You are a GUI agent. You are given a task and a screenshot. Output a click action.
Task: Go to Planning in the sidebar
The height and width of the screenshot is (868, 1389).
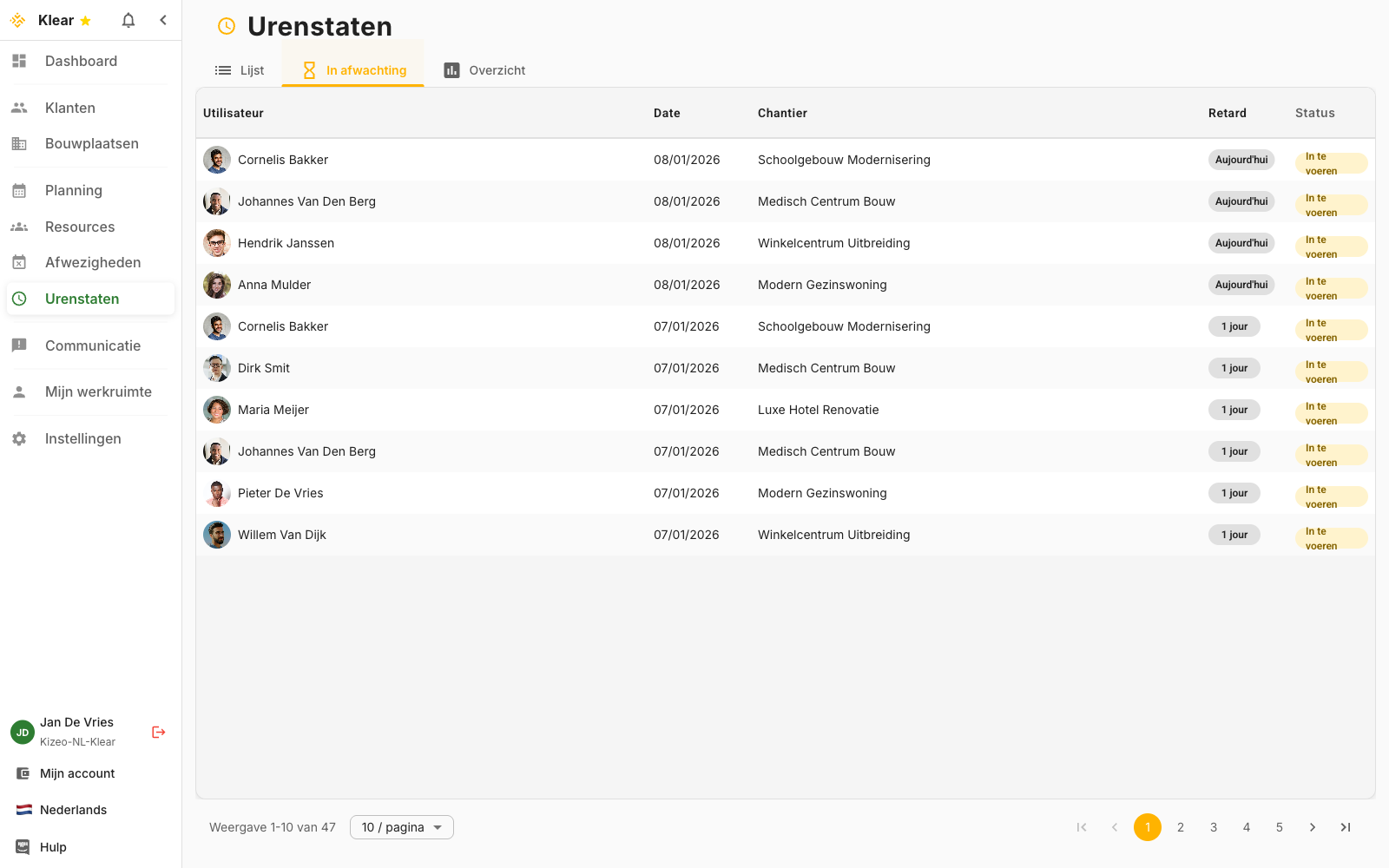(73, 190)
